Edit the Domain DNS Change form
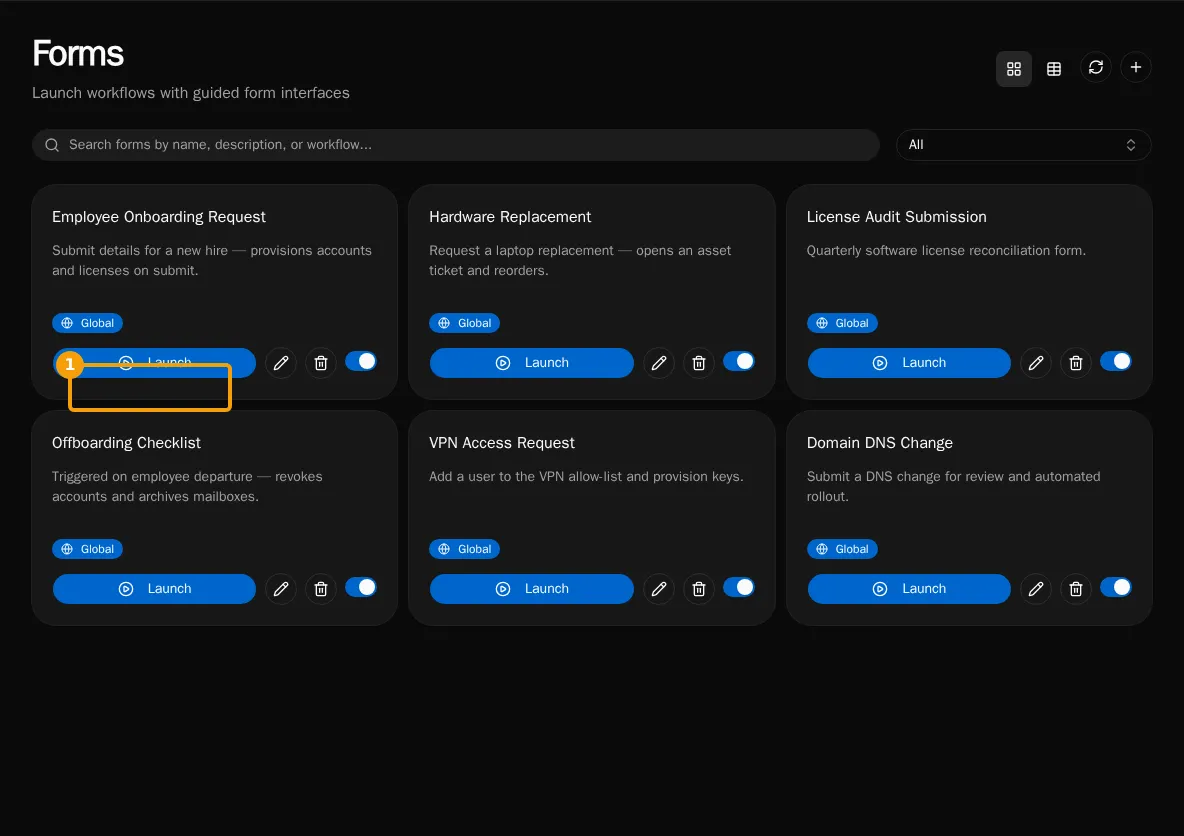The width and height of the screenshot is (1184, 836). [x=1035, y=588]
